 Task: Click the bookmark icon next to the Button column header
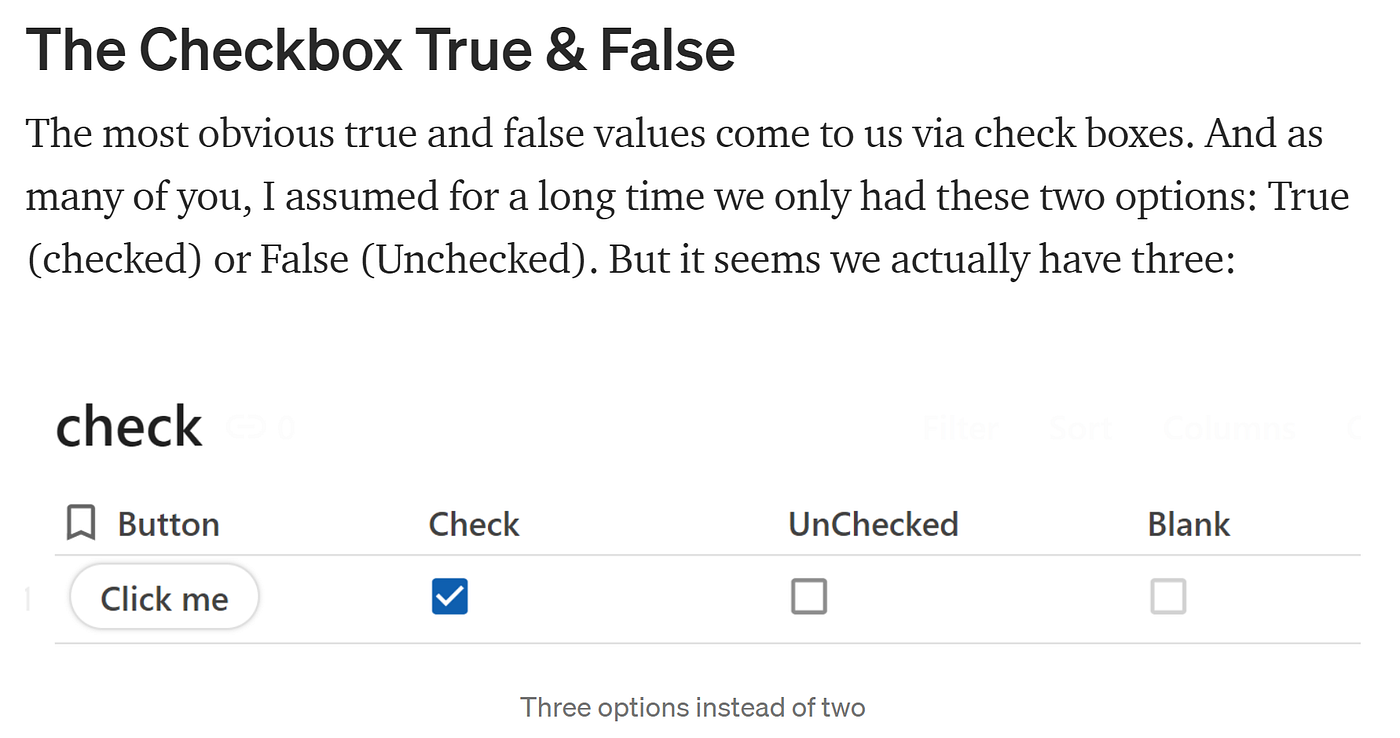tap(81, 523)
